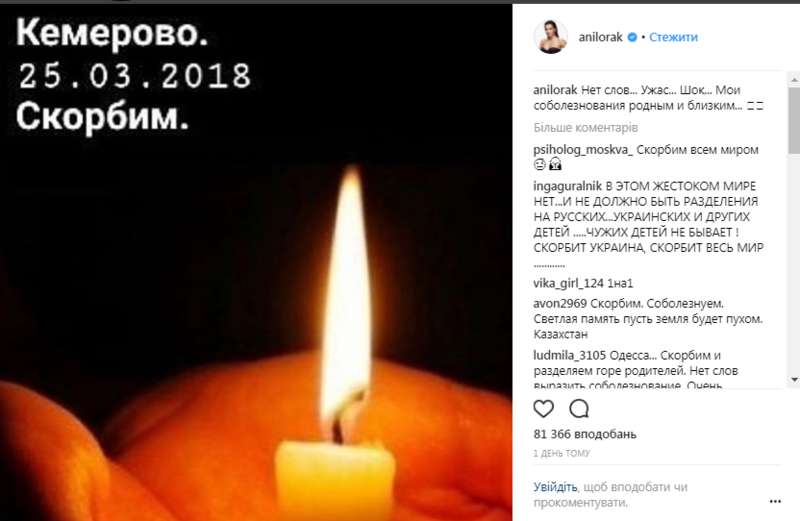
Task: Open avon2969 commenter profile
Action: (560, 304)
